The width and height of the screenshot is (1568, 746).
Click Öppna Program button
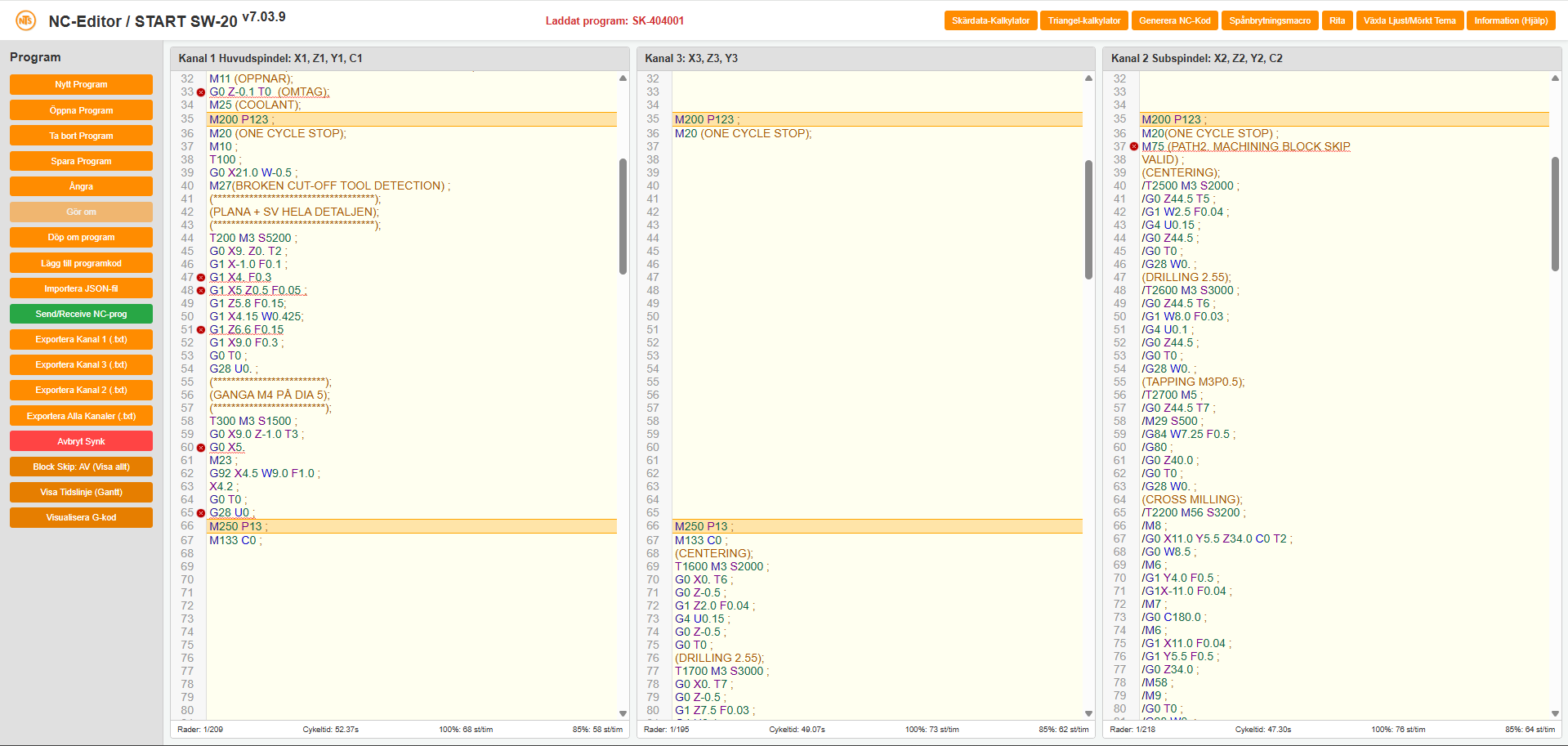coord(81,110)
